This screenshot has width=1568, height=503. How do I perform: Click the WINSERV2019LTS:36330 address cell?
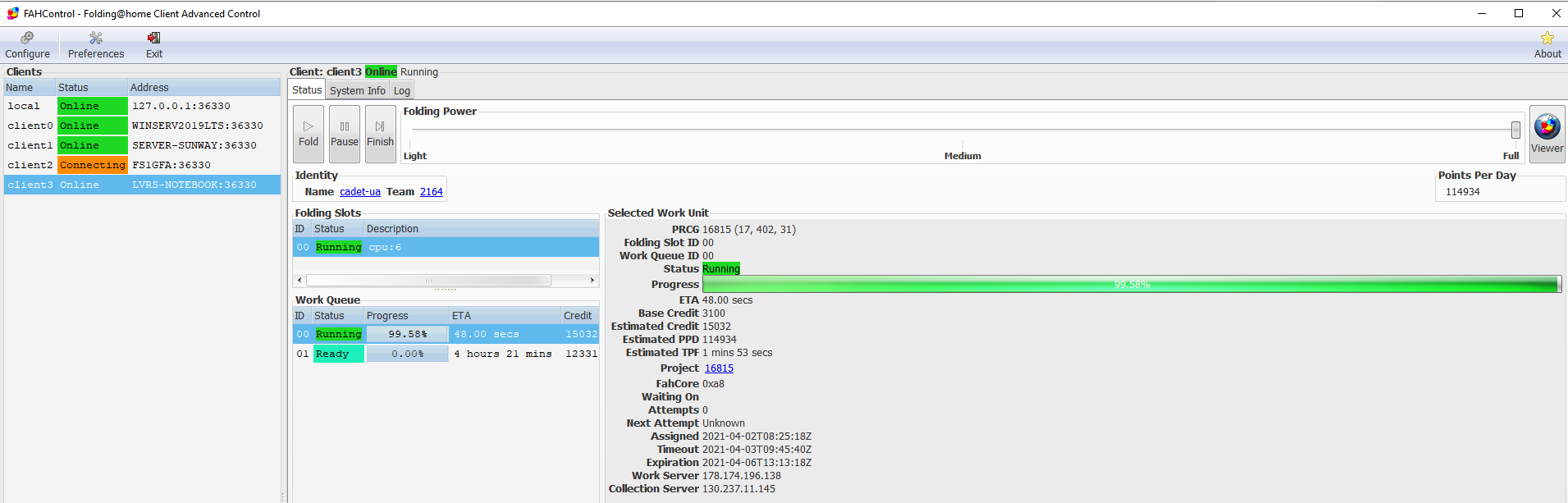click(x=198, y=126)
